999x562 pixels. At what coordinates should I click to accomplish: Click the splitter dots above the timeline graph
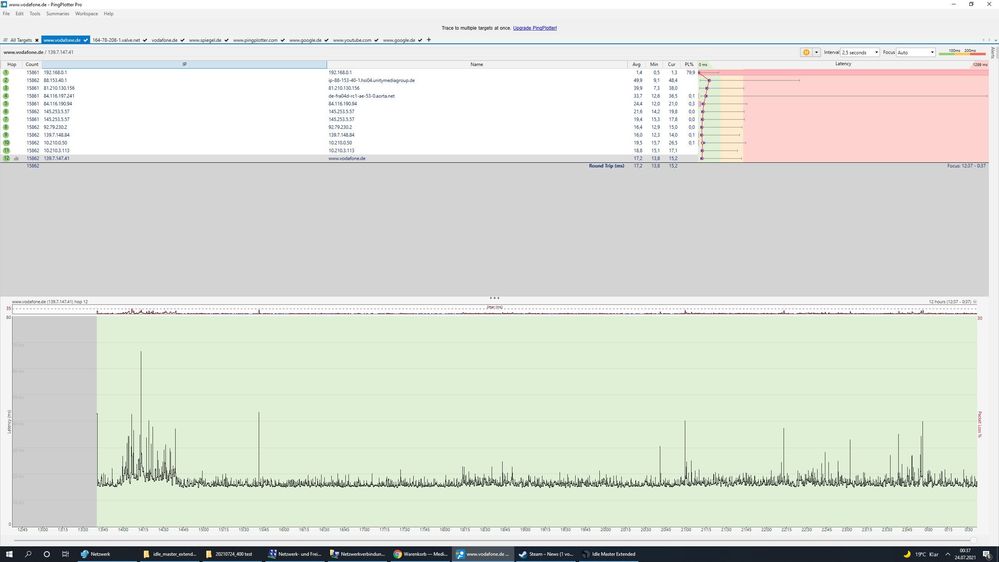click(x=494, y=298)
